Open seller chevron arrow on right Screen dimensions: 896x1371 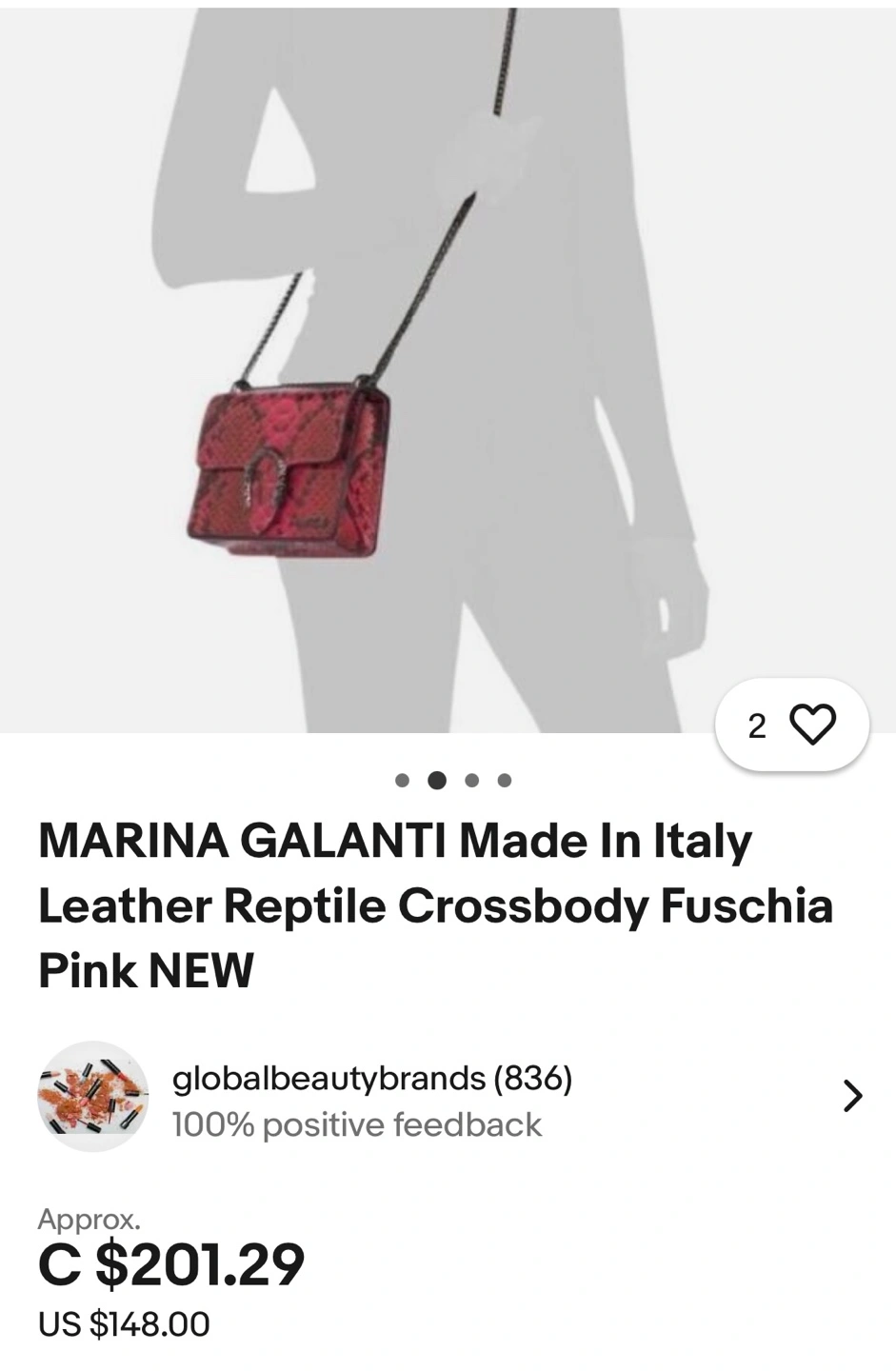point(853,1096)
